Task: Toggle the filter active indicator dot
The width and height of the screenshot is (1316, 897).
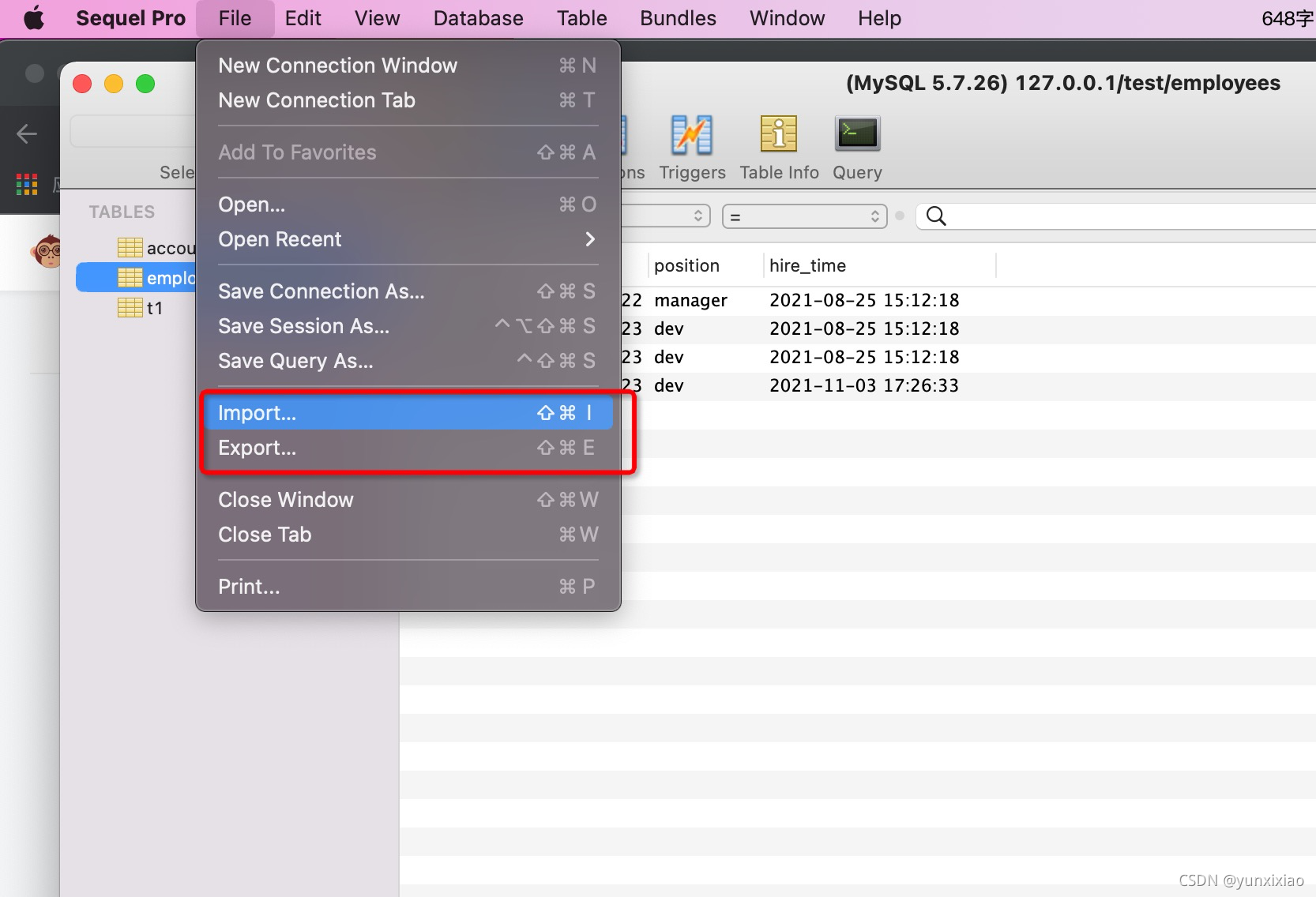Action: coord(900,216)
